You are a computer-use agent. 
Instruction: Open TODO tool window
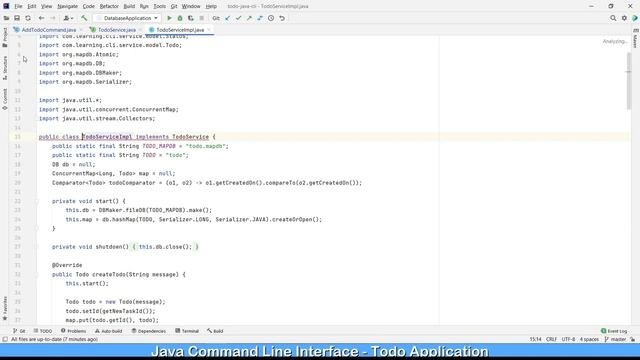(x=43, y=331)
